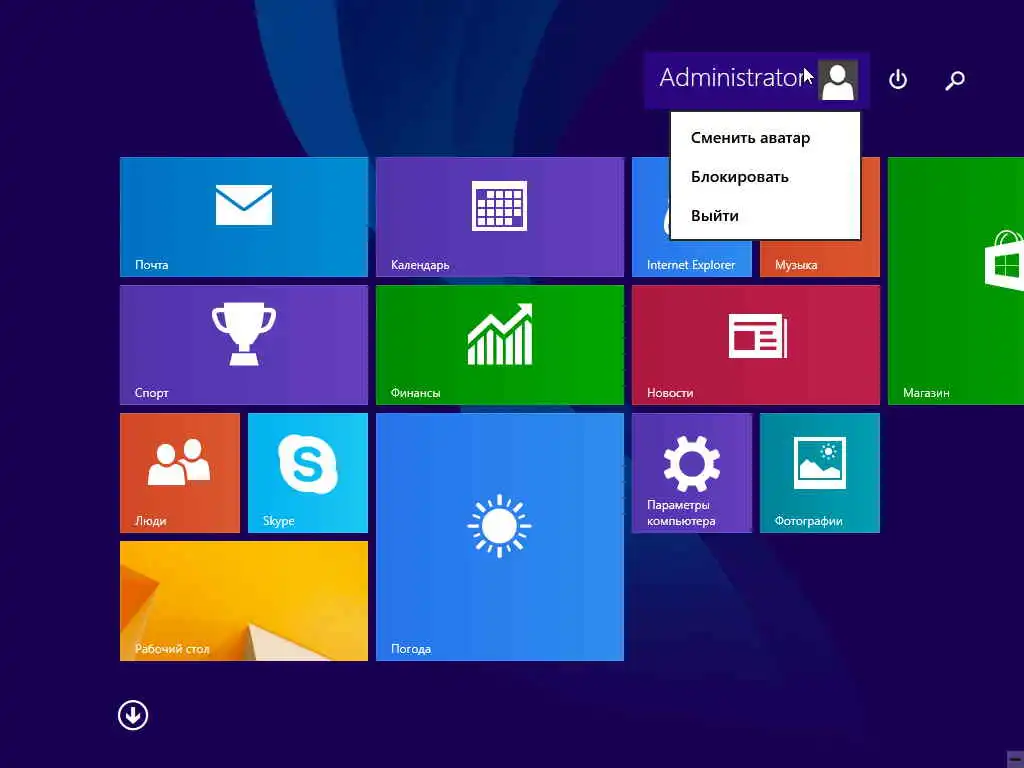
Task: Collapse the Administrator user name menu
Action: (x=732, y=78)
